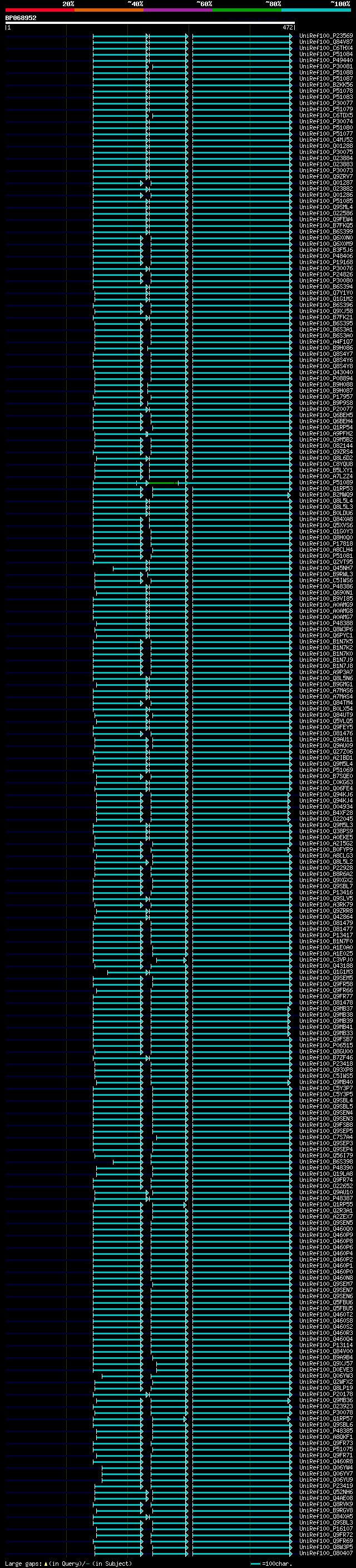Select the UniRef100_P19168 label

pos(326,263)
